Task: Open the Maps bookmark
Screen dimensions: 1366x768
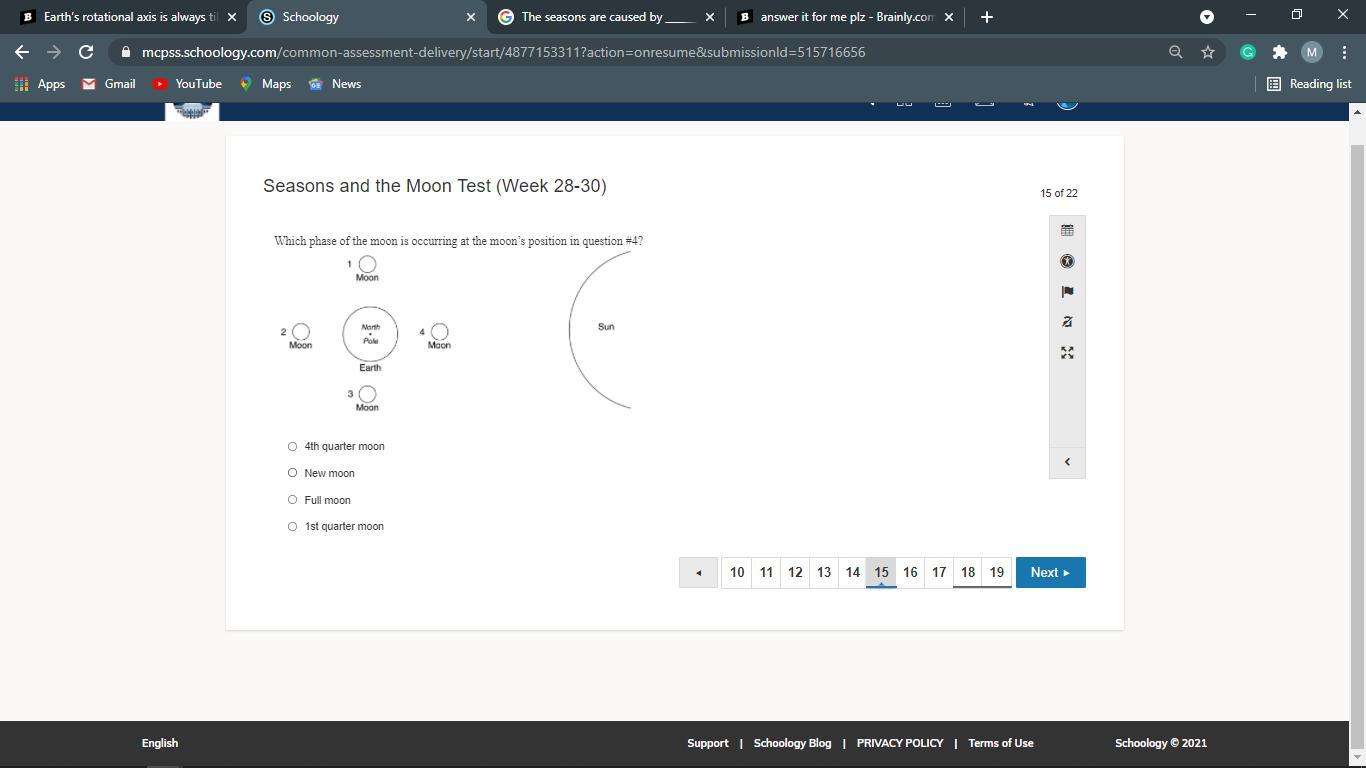Action: (x=265, y=84)
